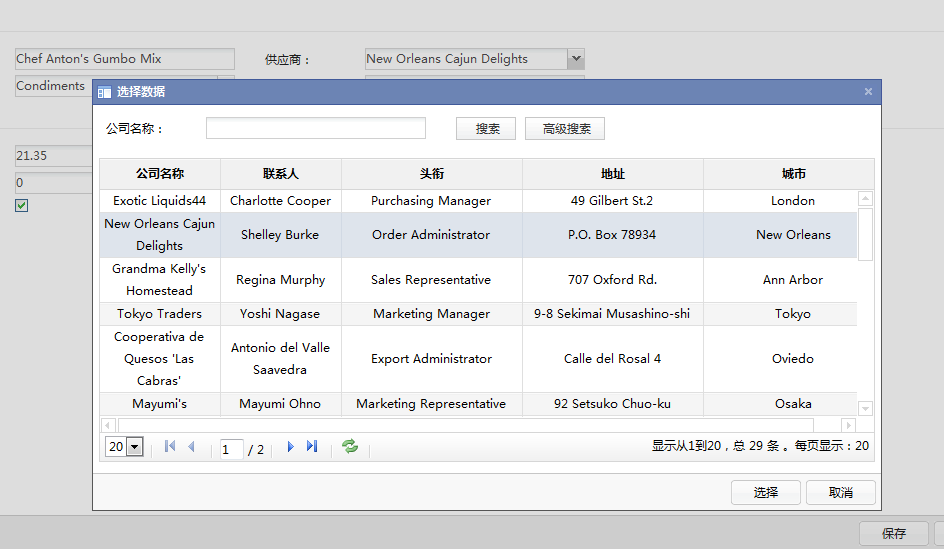This screenshot has width=944, height=549.
Task: Click the Marketing Manager title cell
Action: point(432,314)
